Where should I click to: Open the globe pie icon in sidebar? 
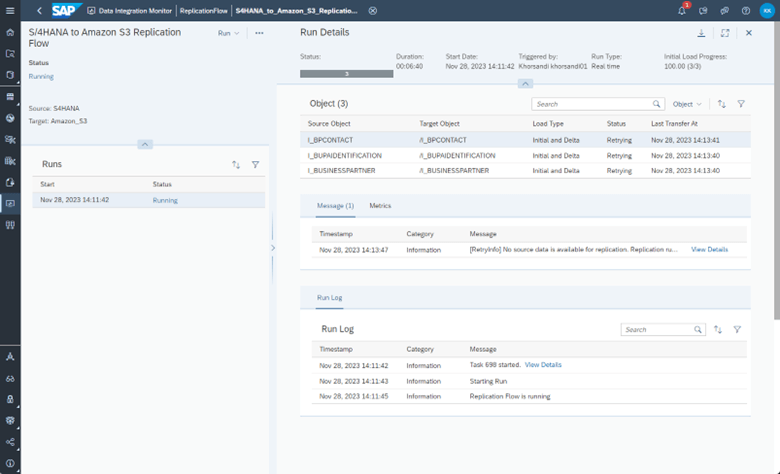[10, 118]
